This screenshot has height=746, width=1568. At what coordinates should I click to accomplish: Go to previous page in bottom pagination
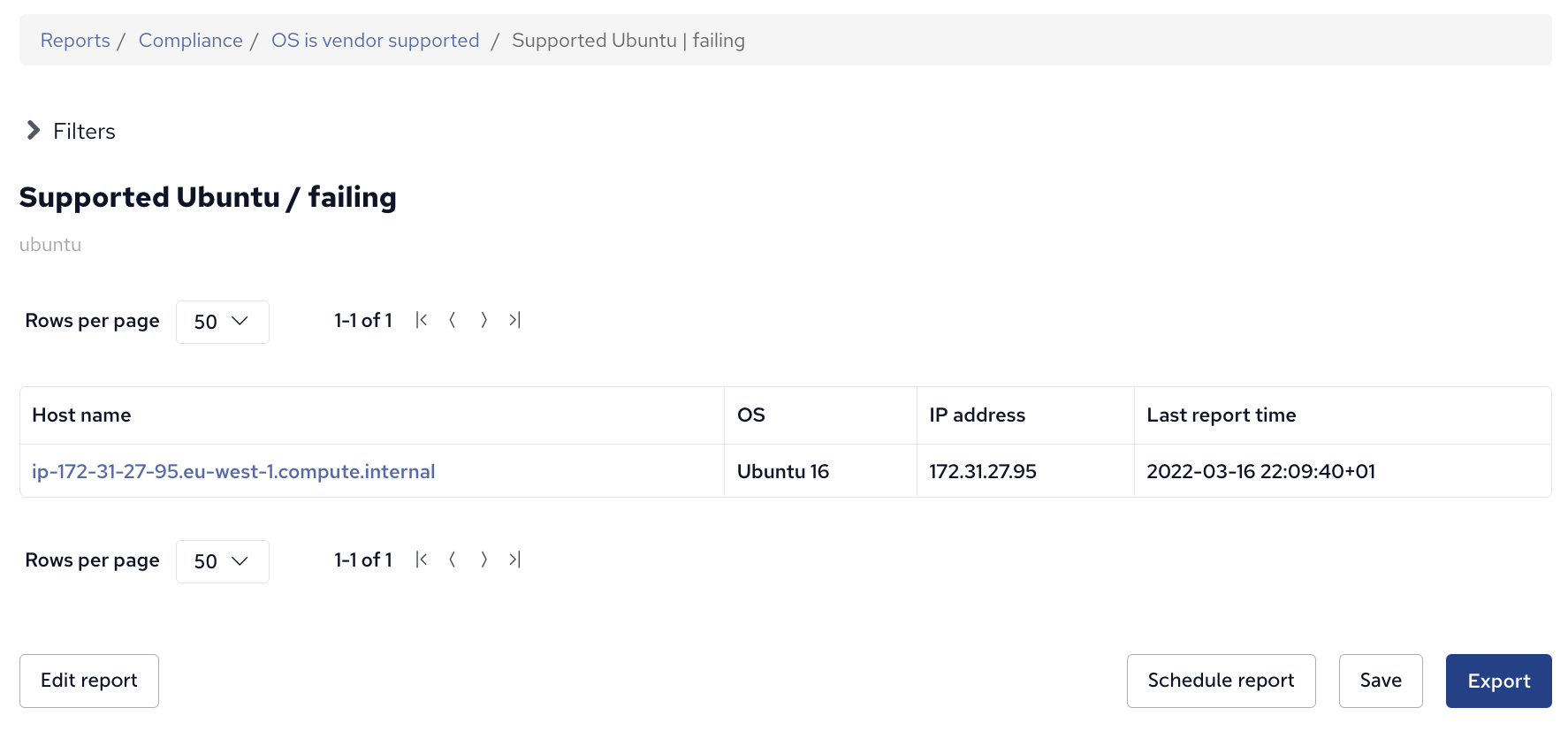pyautogui.click(x=453, y=559)
